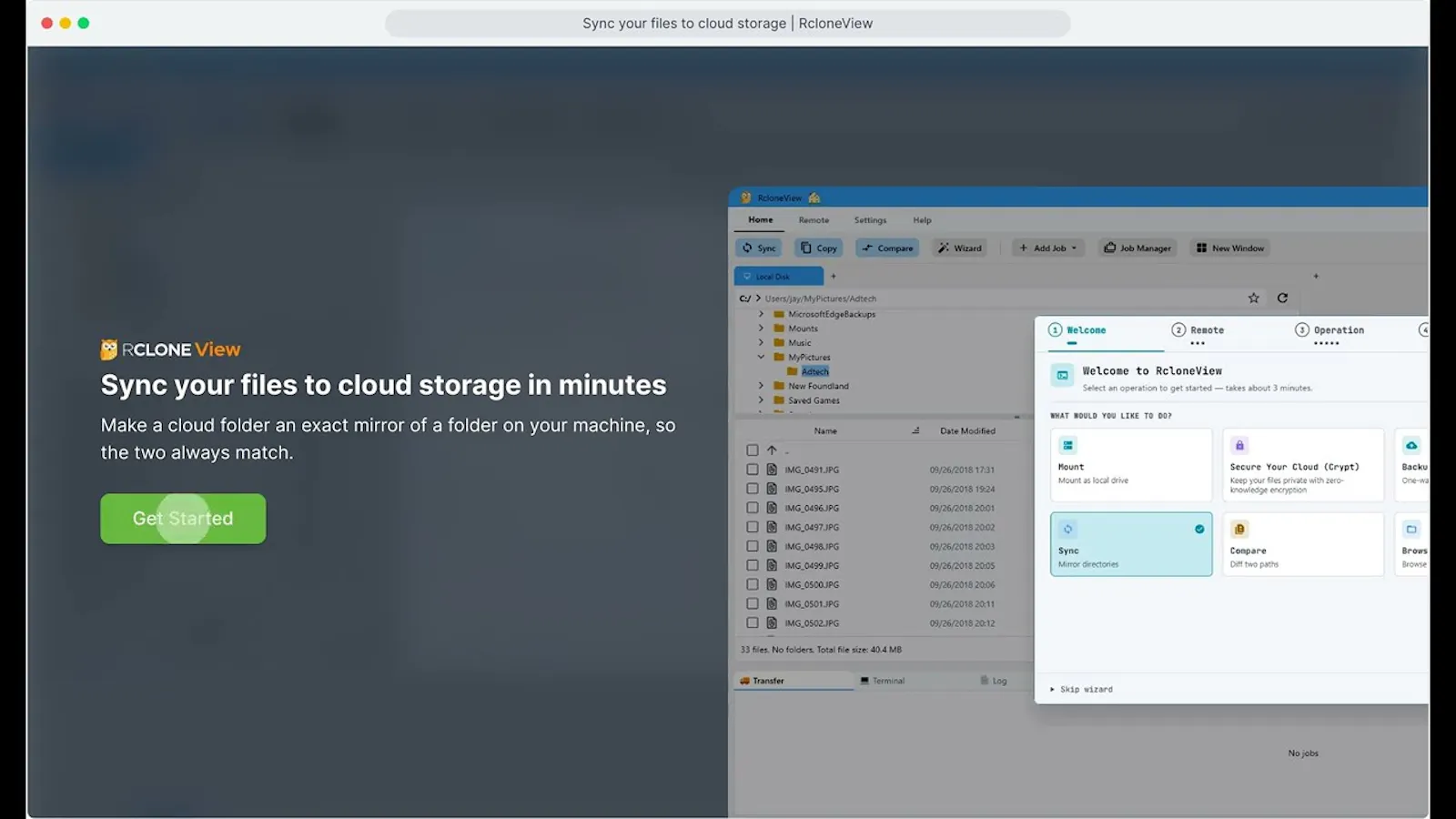Check the box for IMG_0496.JPG
Screen dimensions: 1456x819
(753, 508)
